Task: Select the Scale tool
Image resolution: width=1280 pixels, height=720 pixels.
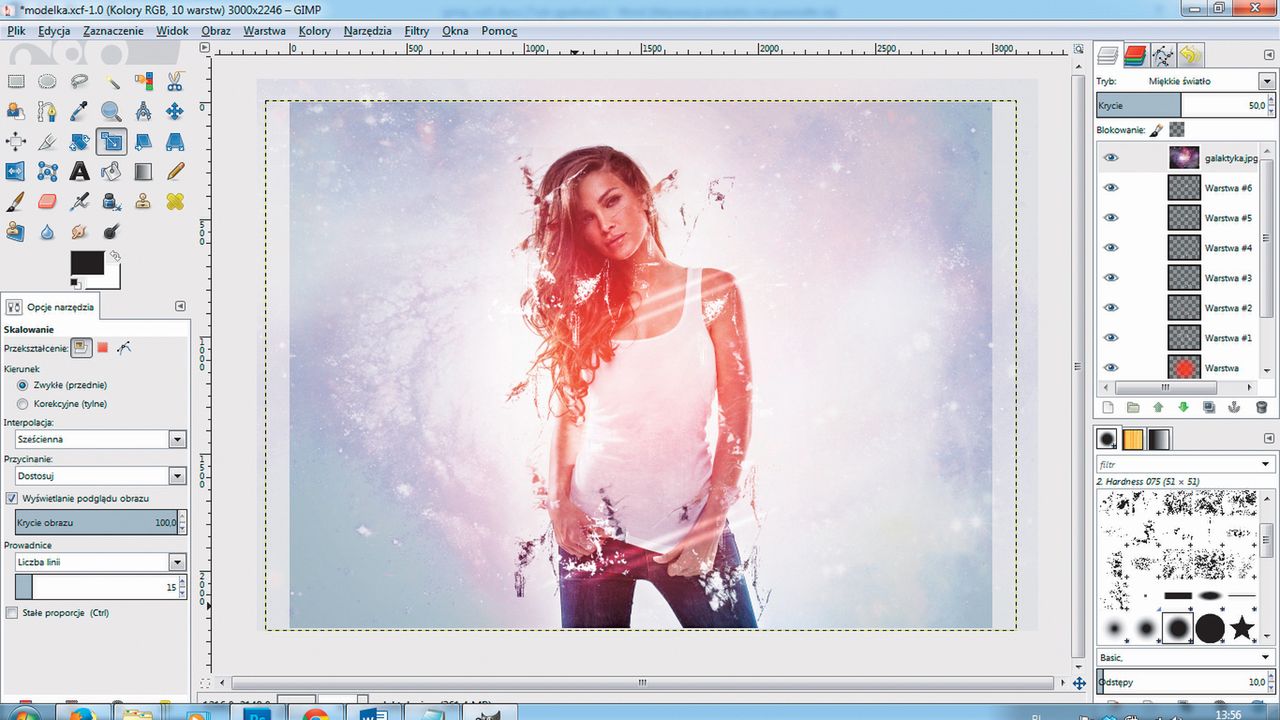Action: coord(111,142)
